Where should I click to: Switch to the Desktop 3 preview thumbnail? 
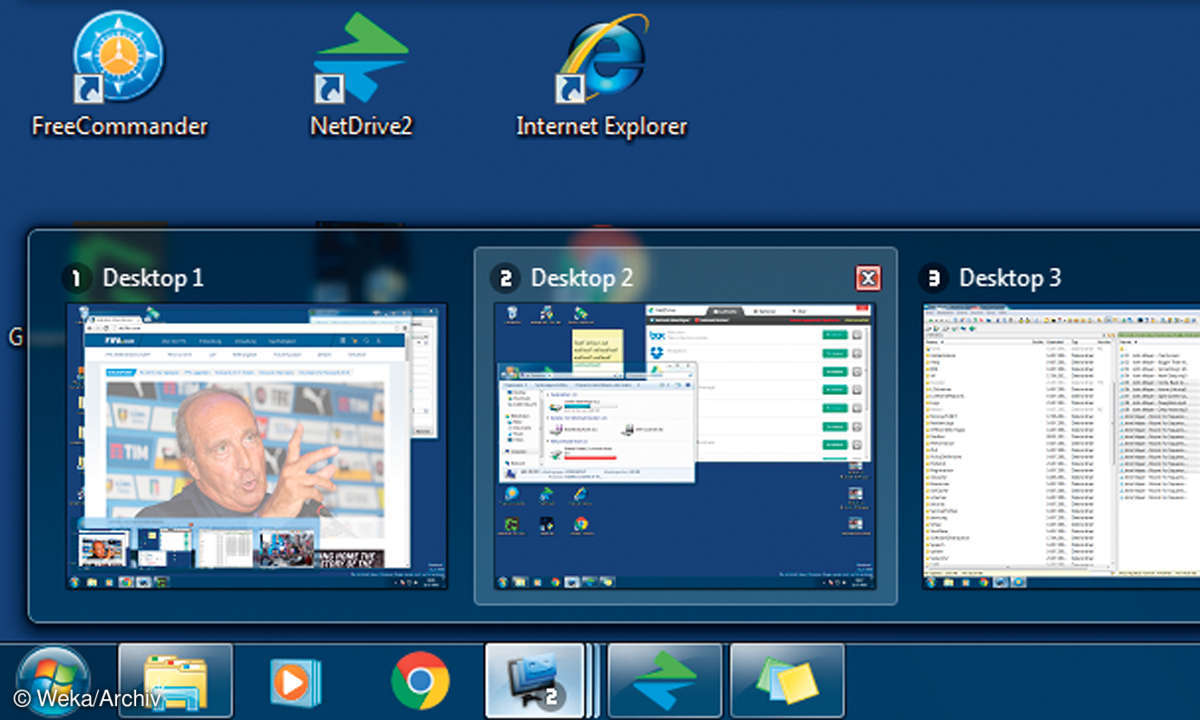[1061, 446]
